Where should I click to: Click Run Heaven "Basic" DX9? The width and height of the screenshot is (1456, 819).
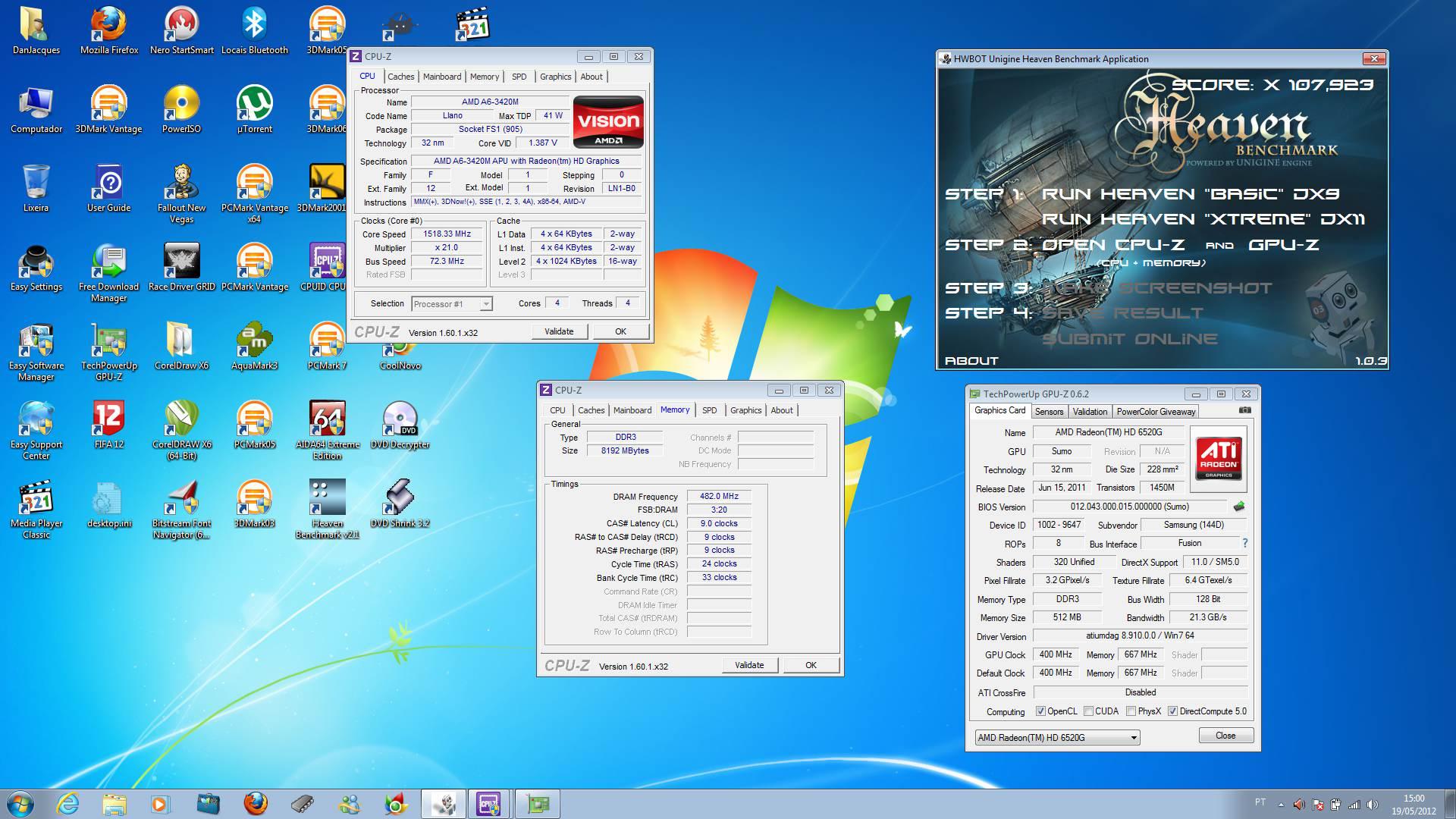point(1191,194)
